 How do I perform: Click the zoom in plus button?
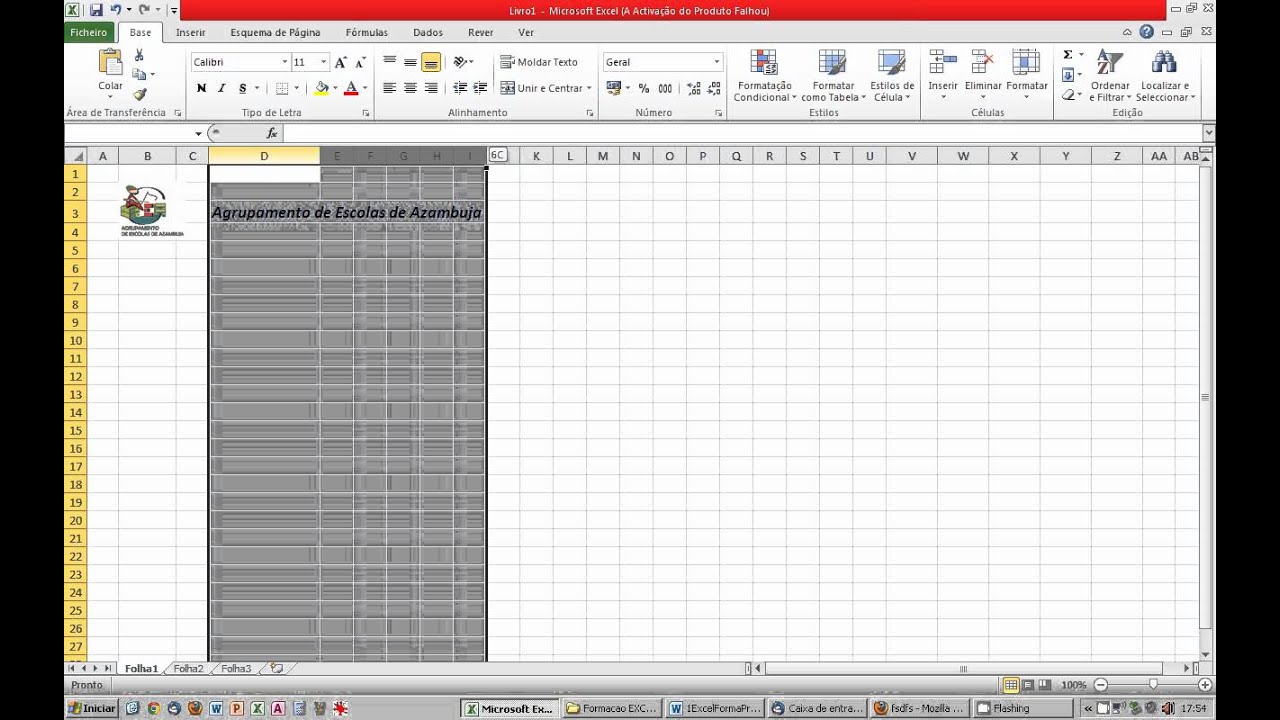1205,685
